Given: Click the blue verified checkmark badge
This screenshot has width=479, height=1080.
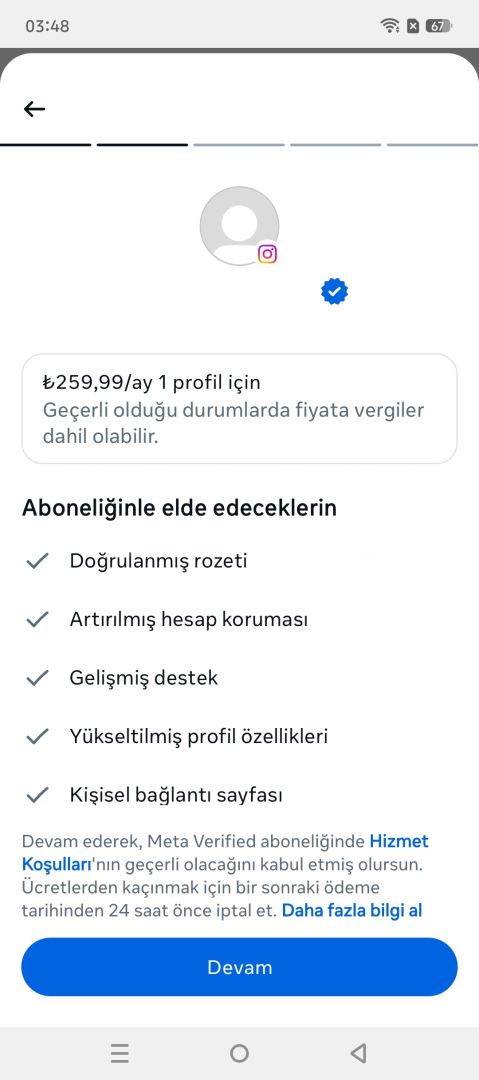Looking at the screenshot, I should 334,292.
